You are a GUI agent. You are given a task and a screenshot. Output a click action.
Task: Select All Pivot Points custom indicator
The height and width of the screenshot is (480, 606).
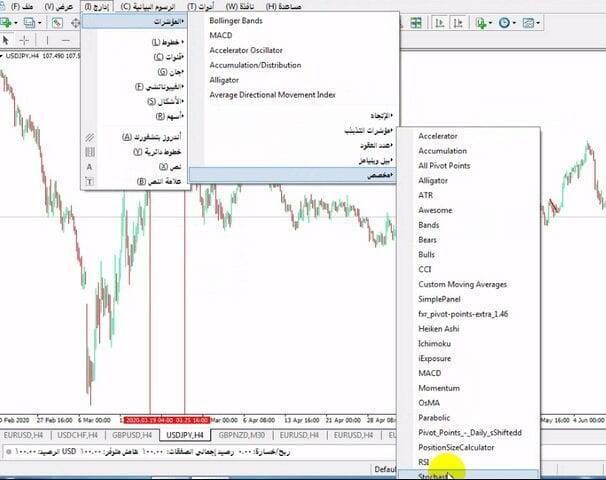(x=444, y=165)
